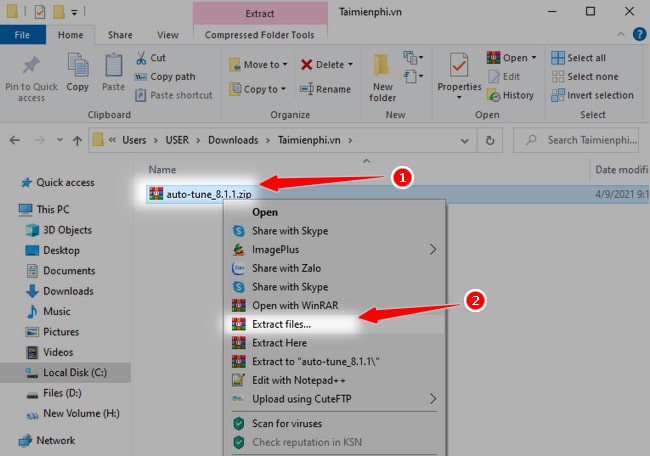This screenshot has width=650, height=456.
Task: Switch to the Share tab
Action: click(120, 35)
